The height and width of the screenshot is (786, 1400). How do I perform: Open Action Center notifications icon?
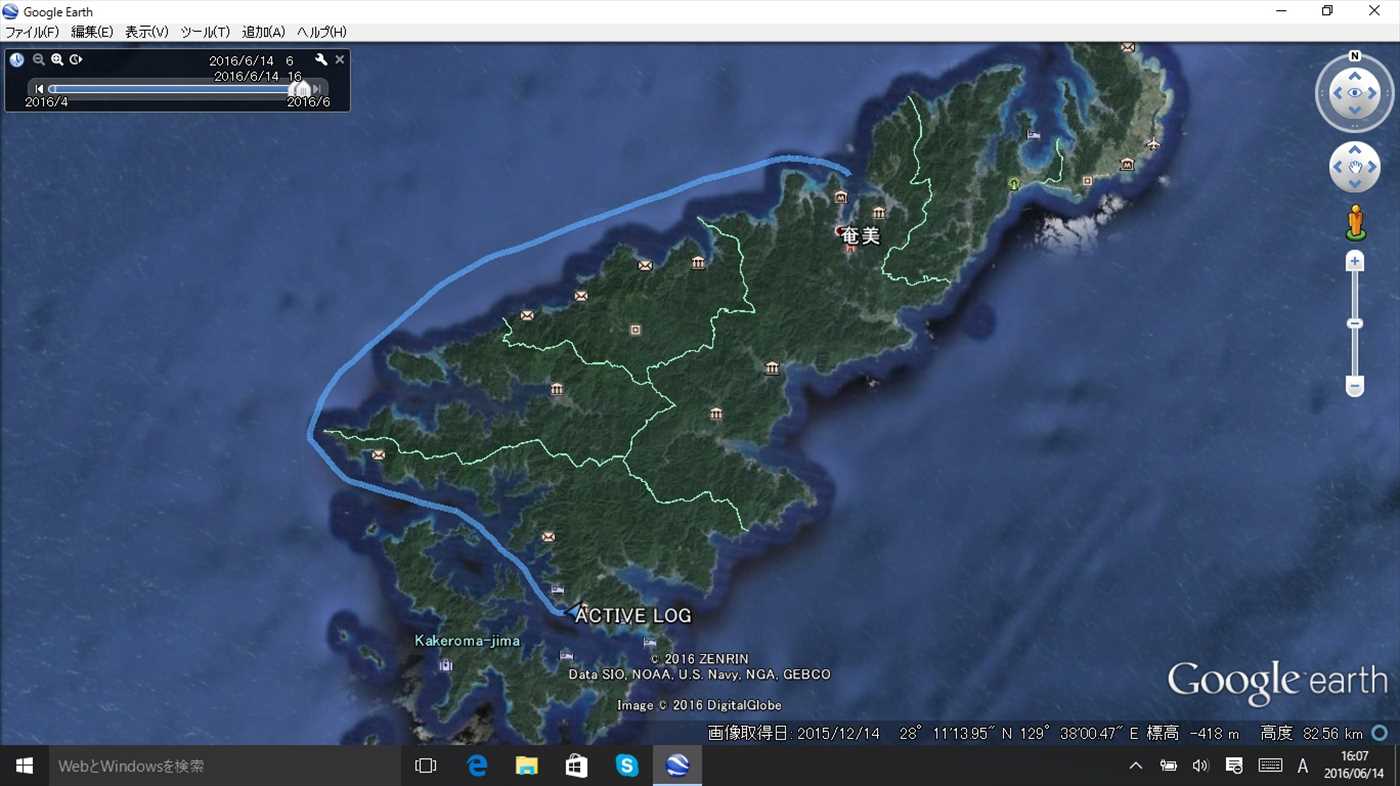(1234, 766)
